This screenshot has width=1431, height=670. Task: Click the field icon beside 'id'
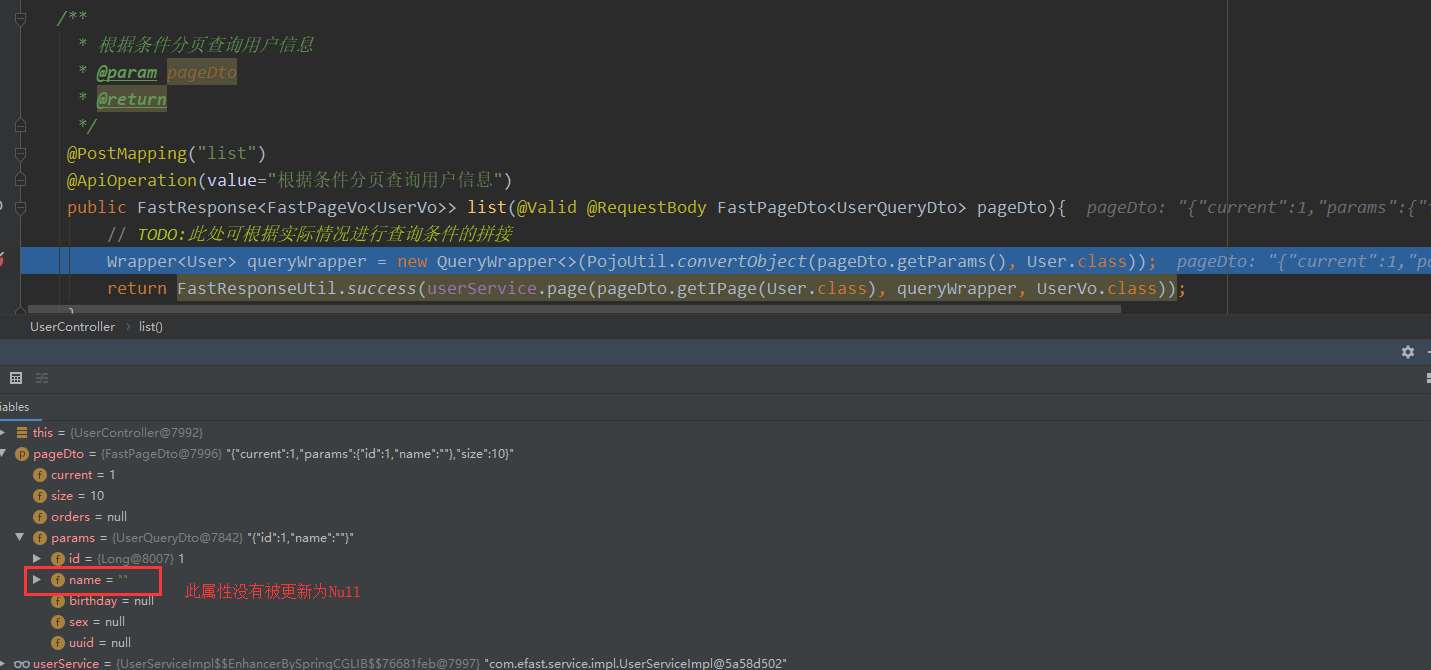point(58,559)
